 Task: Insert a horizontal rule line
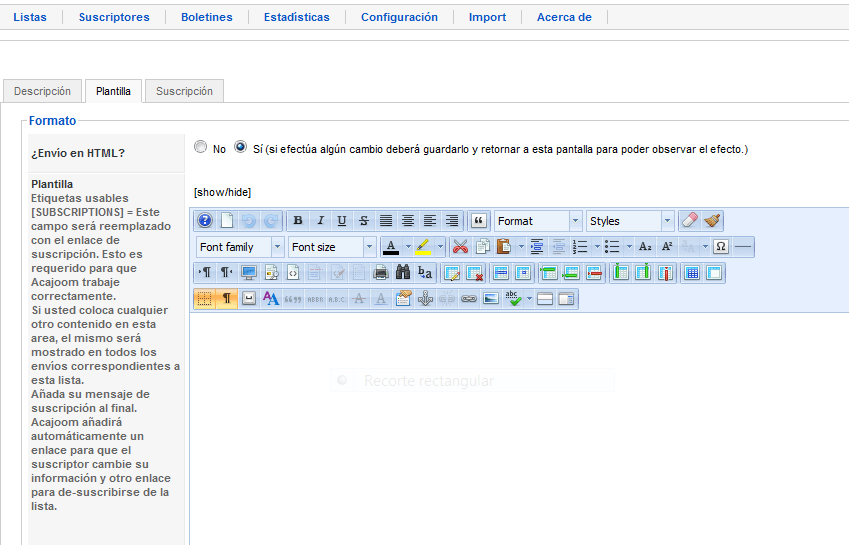pos(743,247)
